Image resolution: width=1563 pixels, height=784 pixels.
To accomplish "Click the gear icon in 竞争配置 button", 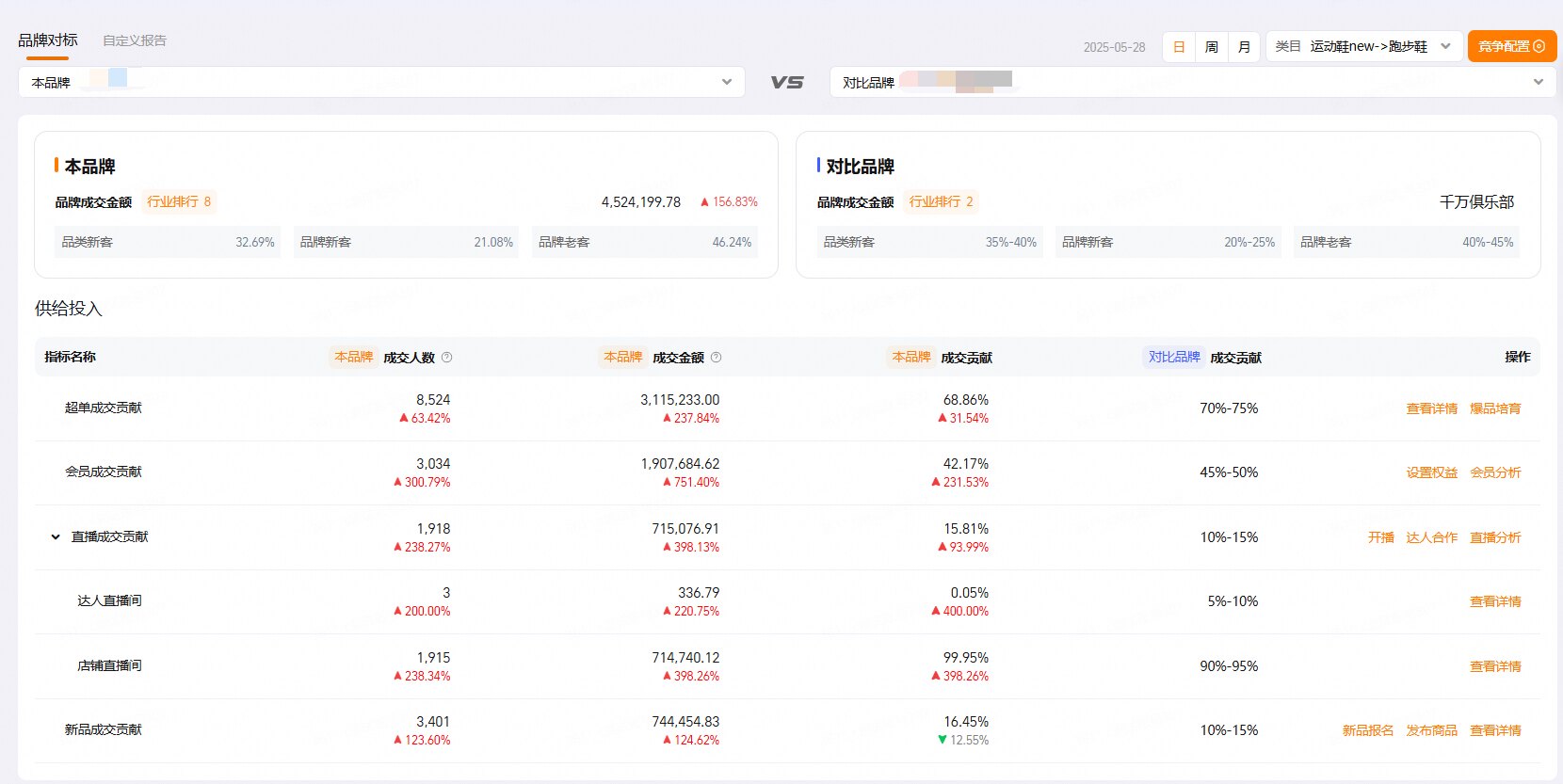I will tap(1539, 46).
